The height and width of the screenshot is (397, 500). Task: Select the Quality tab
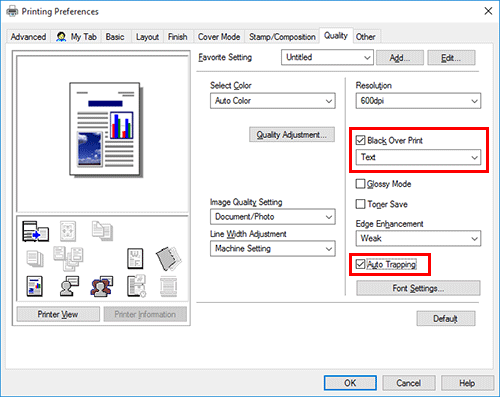(x=336, y=35)
